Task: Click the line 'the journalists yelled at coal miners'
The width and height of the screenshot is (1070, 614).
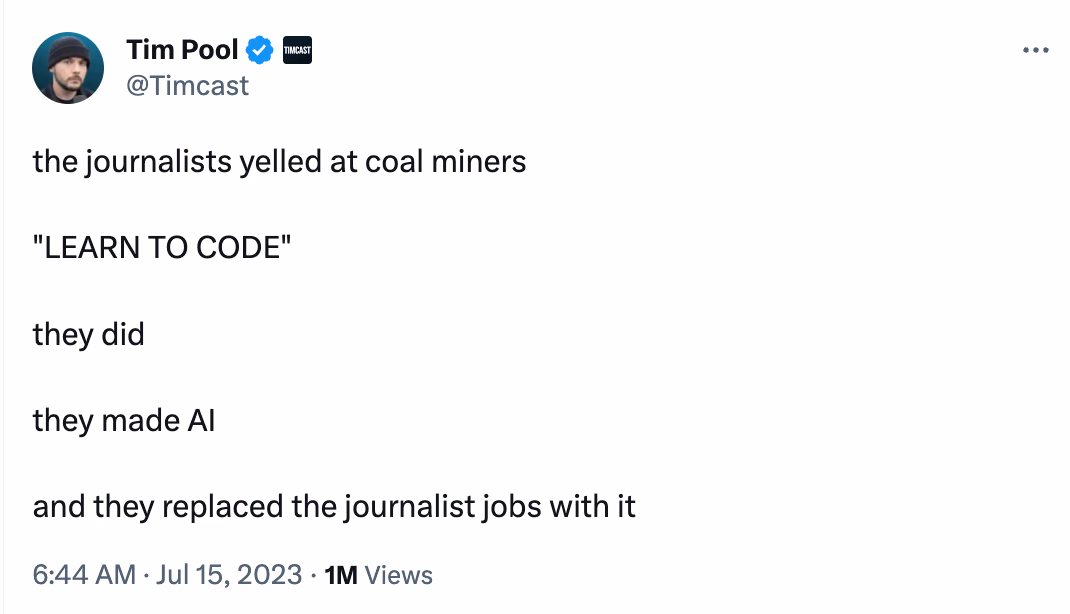Action: pos(280,162)
